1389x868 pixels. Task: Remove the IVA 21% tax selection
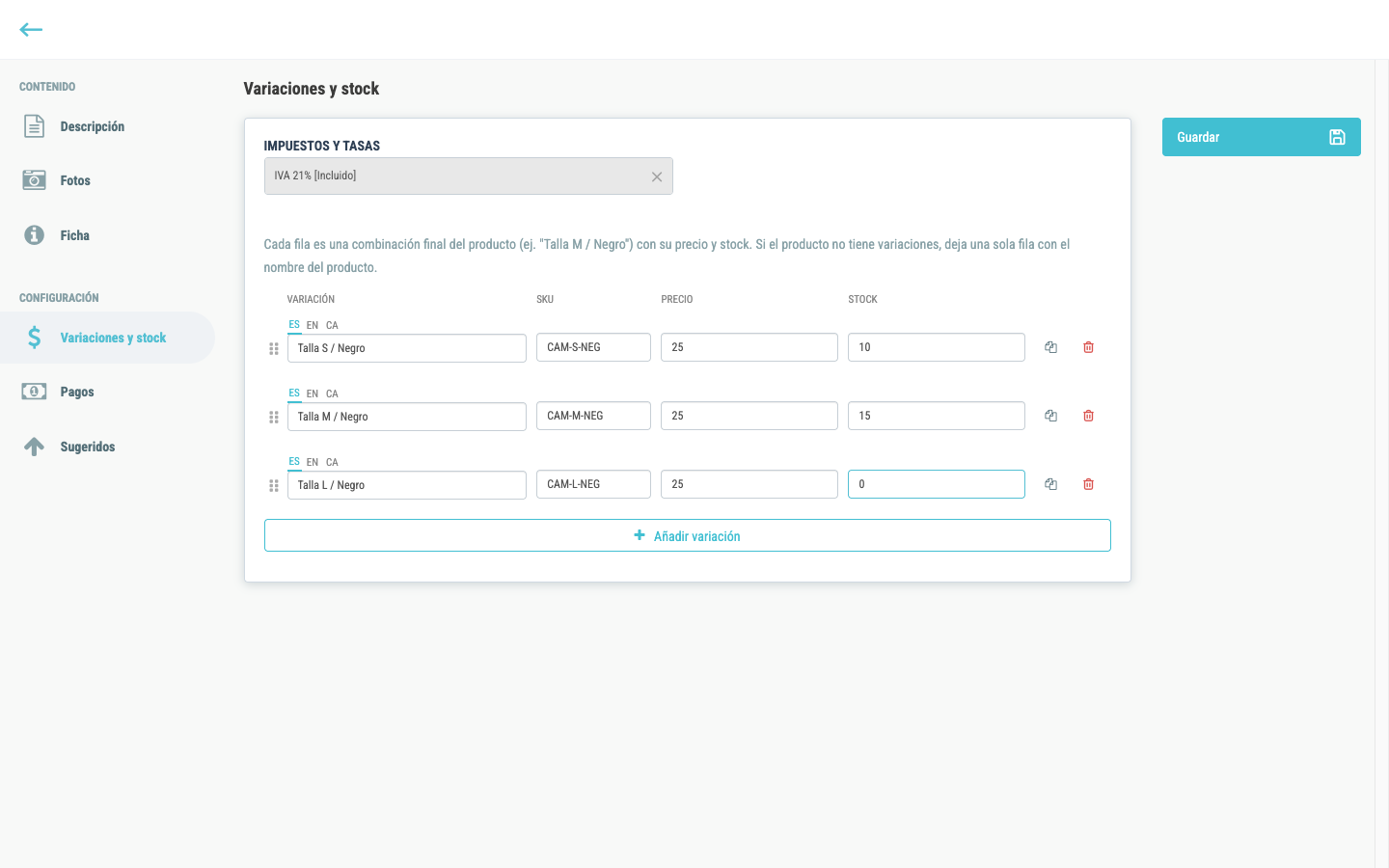tap(657, 176)
